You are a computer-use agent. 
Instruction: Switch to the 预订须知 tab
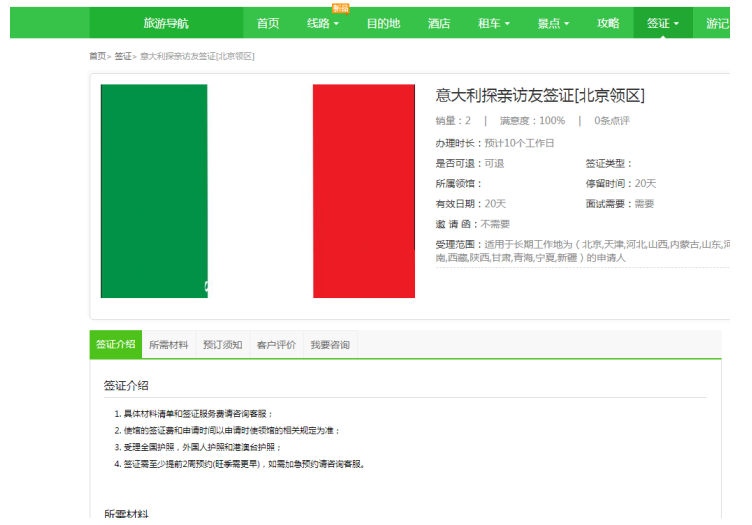point(222,345)
